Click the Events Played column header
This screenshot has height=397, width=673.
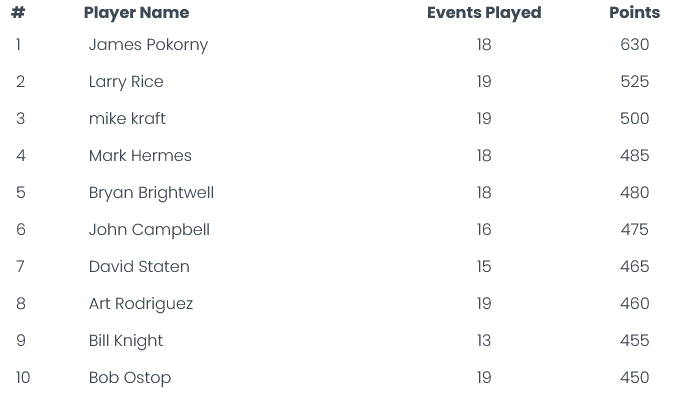484,13
